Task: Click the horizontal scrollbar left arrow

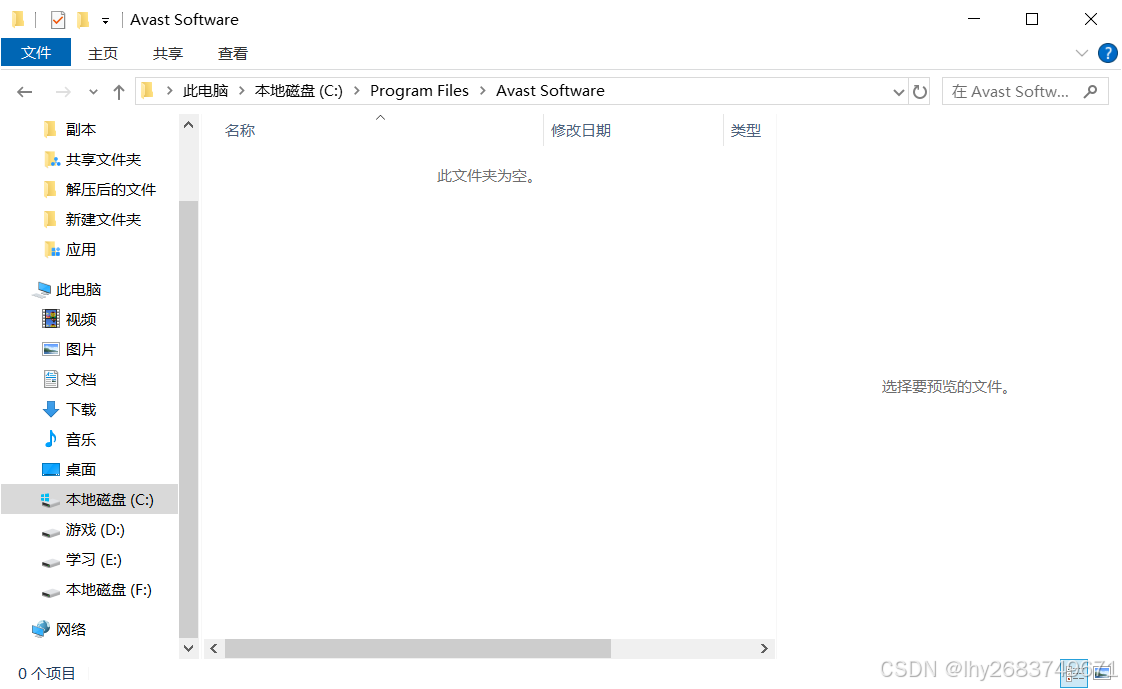Action: click(213, 648)
